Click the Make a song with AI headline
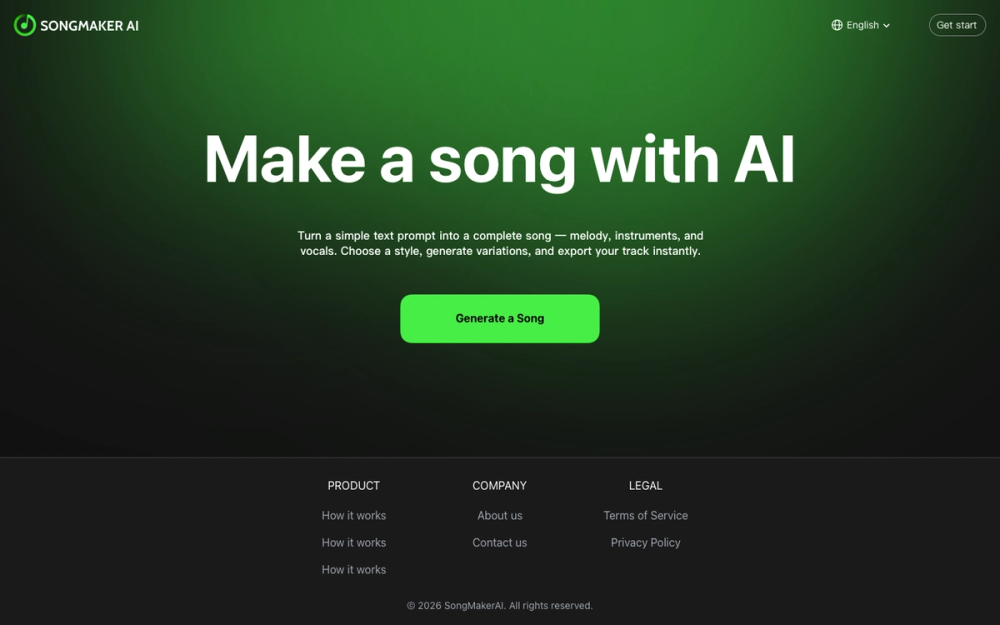The width and height of the screenshot is (1000, 625). pos(499,159)
